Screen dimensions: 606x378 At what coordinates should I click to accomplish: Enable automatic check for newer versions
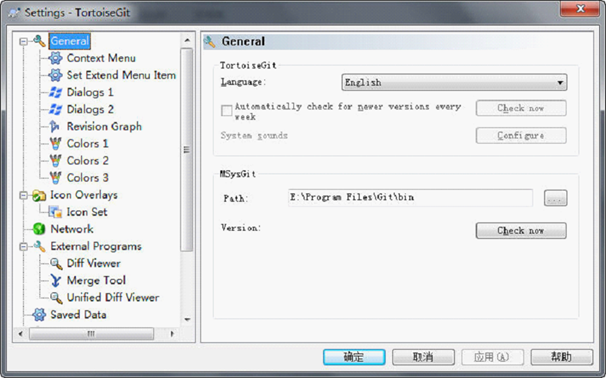[x=226, y=111]
